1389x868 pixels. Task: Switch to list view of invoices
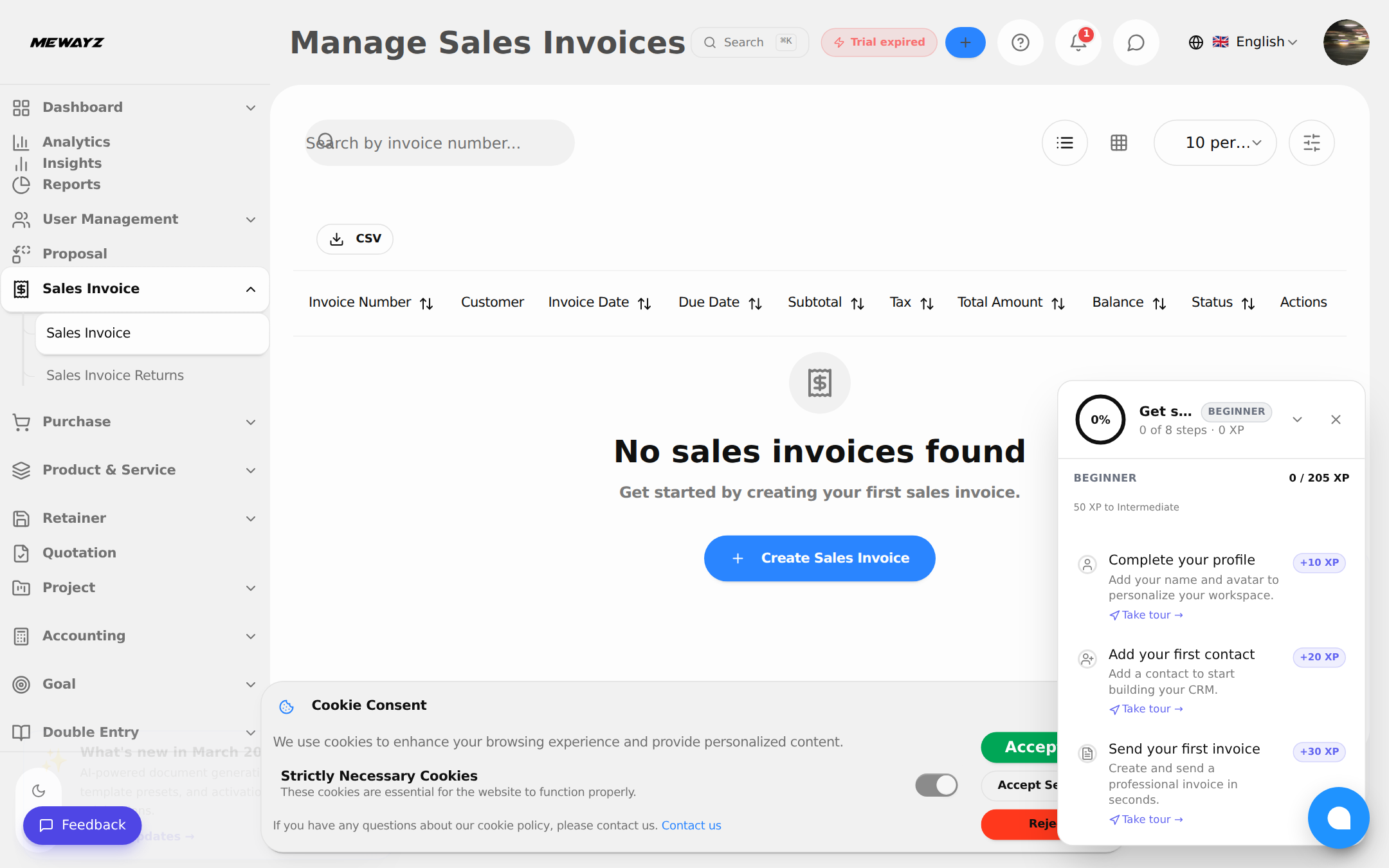point(1065,142)
